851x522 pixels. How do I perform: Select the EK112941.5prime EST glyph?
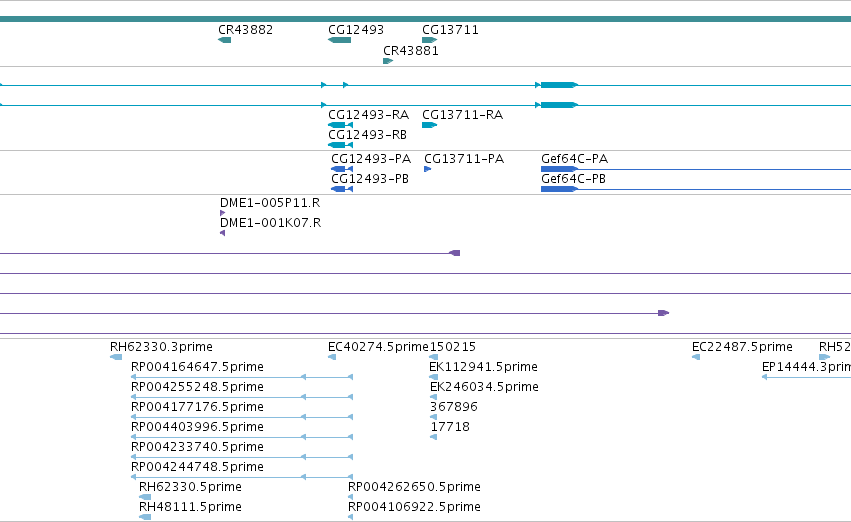point(433,377)
